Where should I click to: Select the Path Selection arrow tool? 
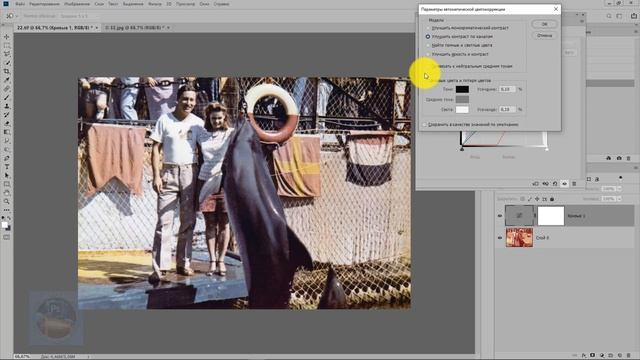coord(7,175)
